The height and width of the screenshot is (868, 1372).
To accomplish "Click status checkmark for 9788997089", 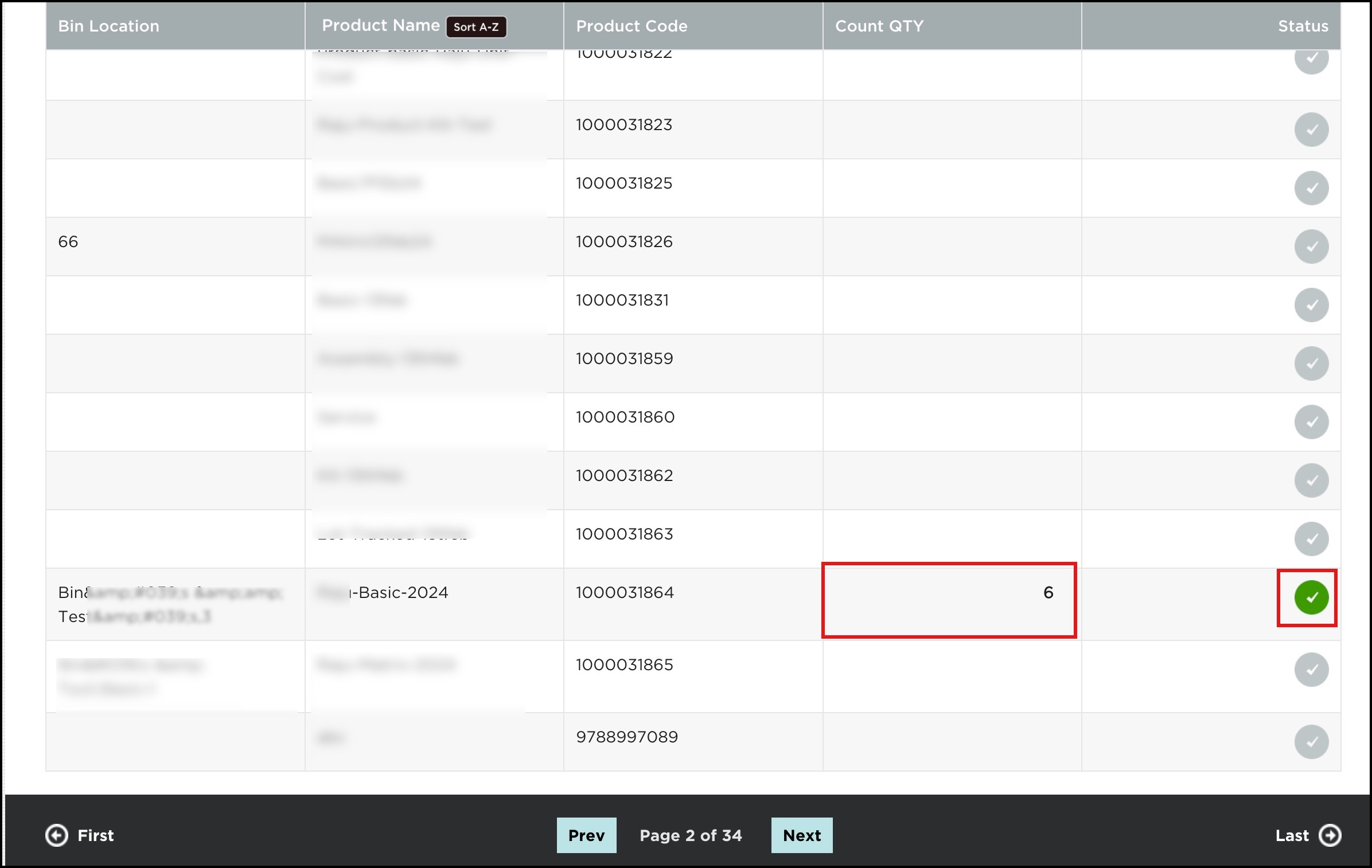I will click(1311, 742).
